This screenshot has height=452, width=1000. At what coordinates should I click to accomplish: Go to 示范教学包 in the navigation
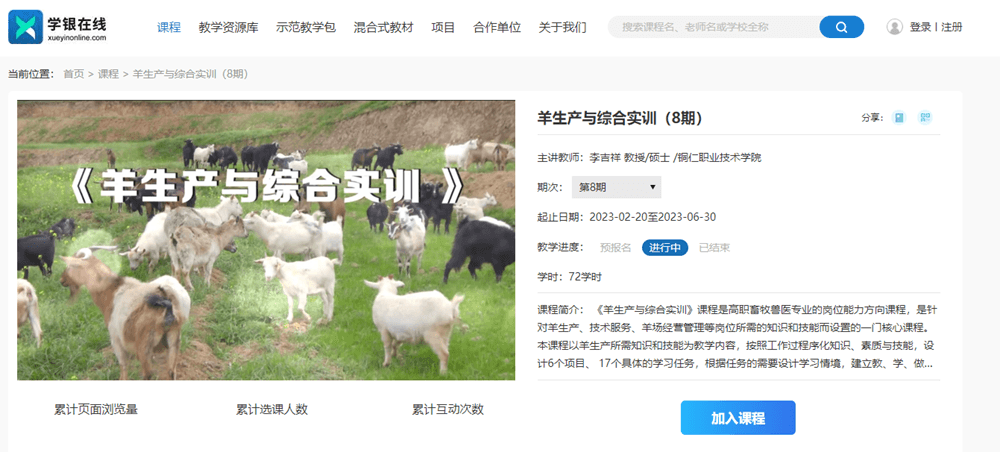tap(306, 27)
